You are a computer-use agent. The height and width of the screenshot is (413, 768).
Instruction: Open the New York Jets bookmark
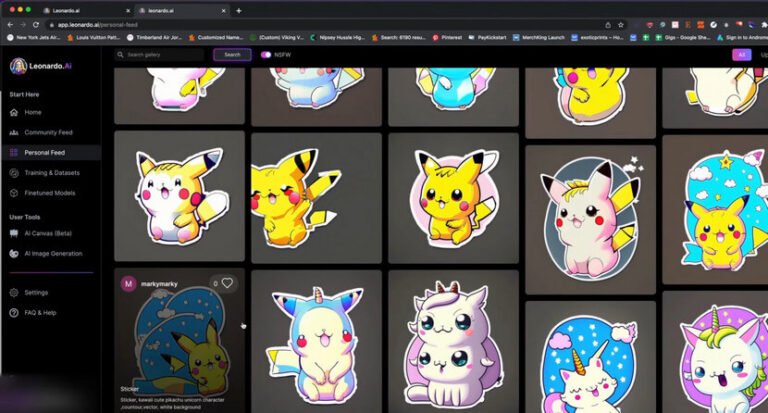[34, 37]
